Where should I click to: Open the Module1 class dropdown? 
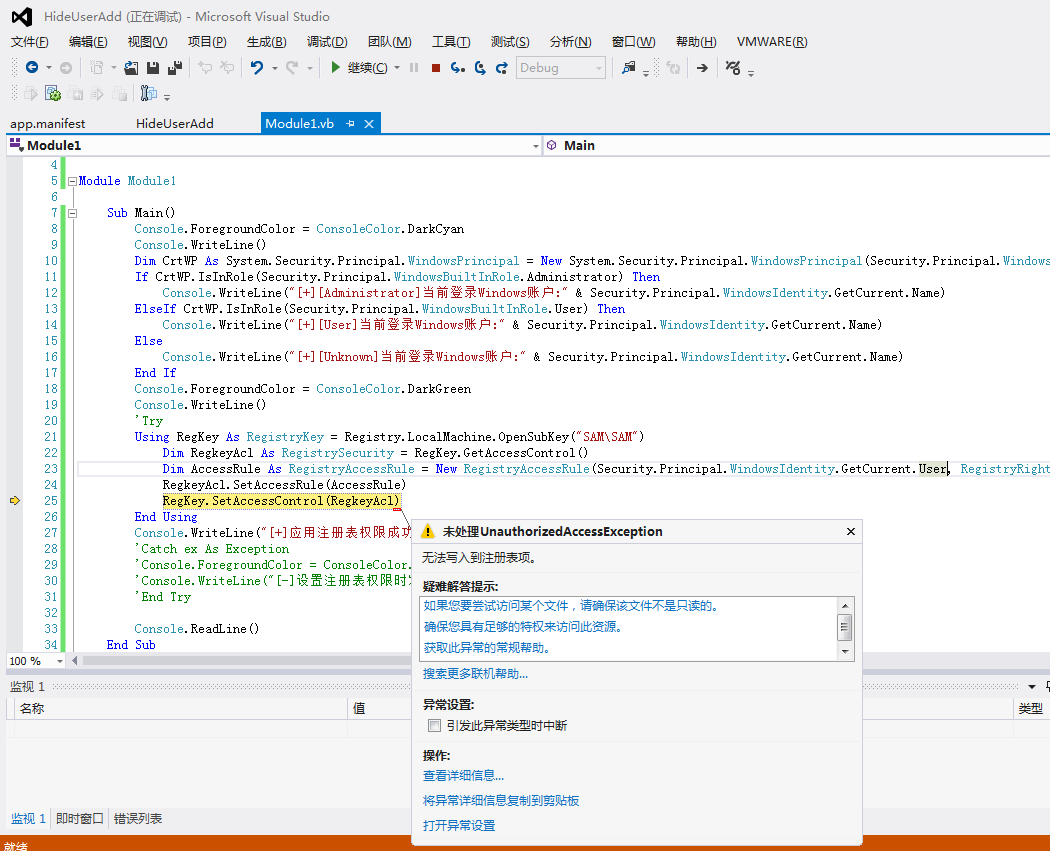[535, 146]
